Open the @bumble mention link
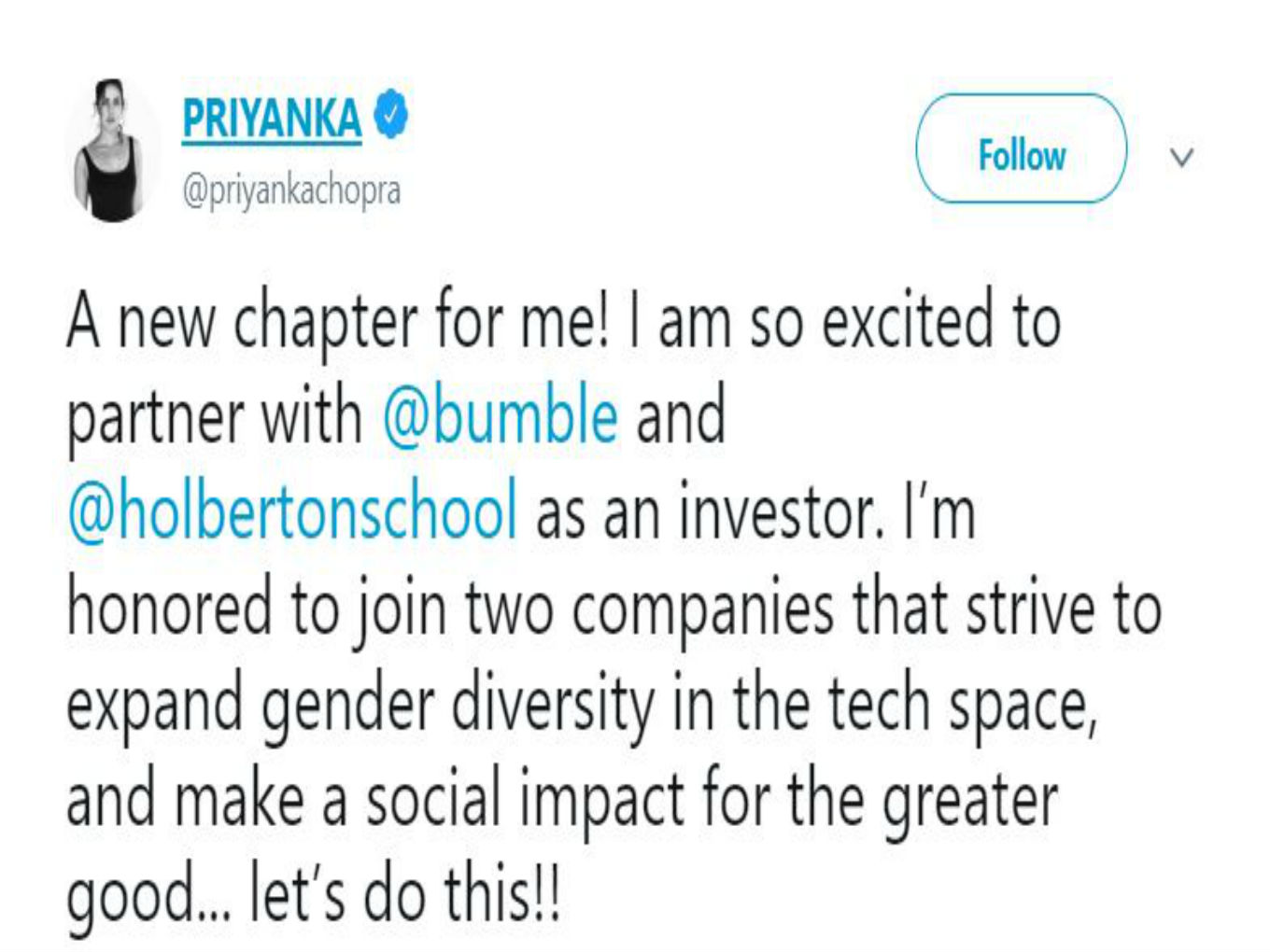 pyautogui.click(x=500, y=415)
